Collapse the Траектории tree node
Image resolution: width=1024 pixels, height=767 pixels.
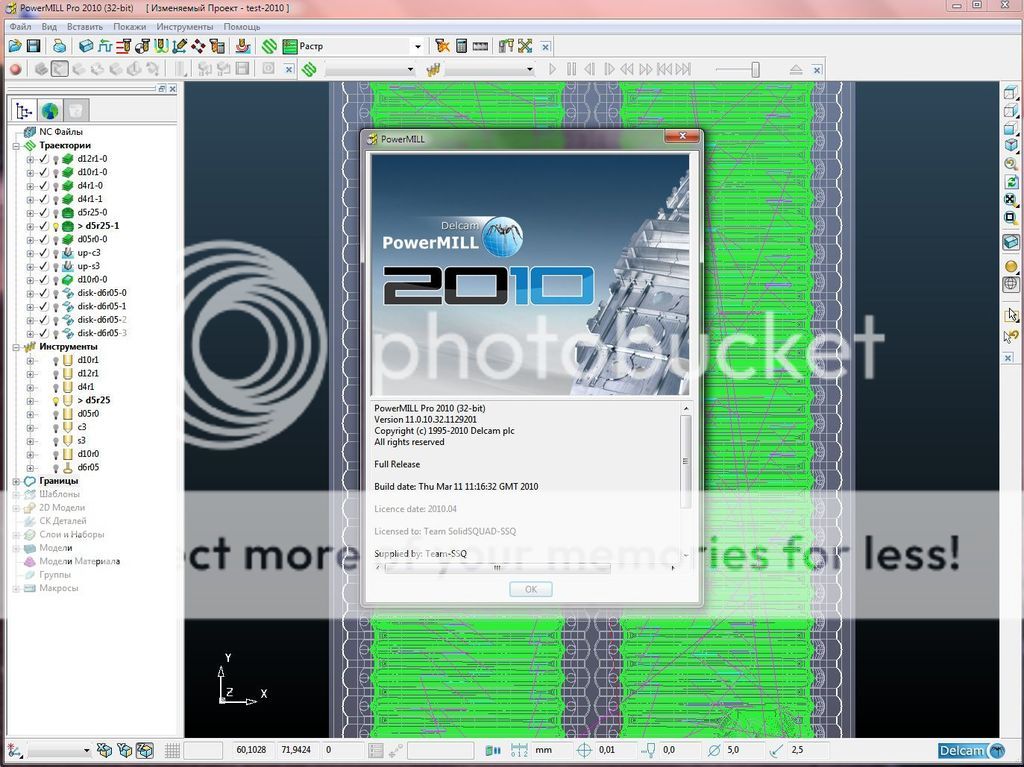click(x=16, y=146)
